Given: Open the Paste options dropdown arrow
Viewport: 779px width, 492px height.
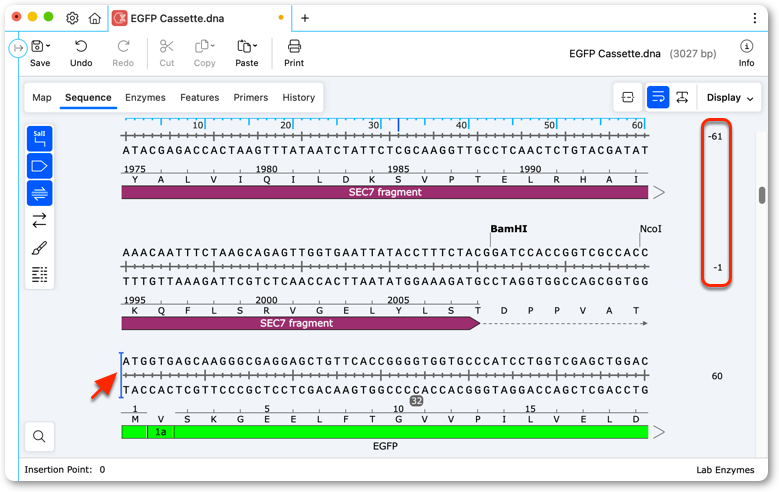Looking at the screenshot, I should pyautogui.click(x=255, y=46).
